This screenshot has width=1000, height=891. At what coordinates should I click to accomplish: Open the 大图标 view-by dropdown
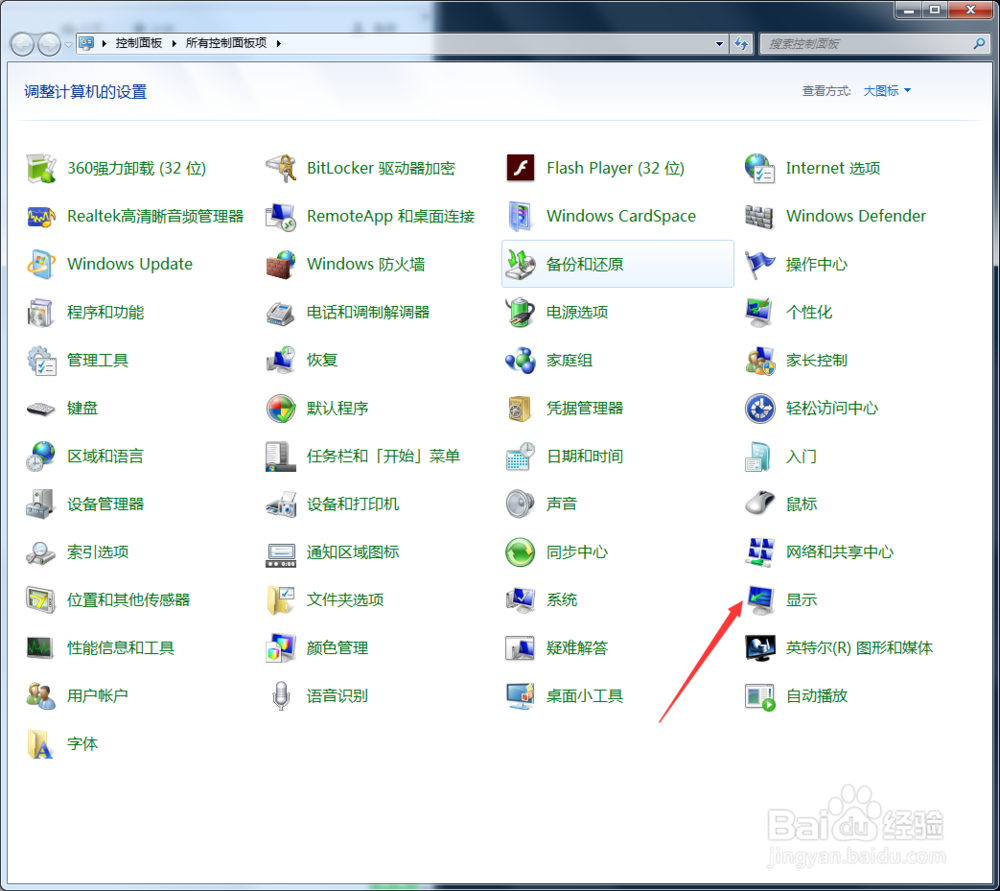[x=887, y=91]
